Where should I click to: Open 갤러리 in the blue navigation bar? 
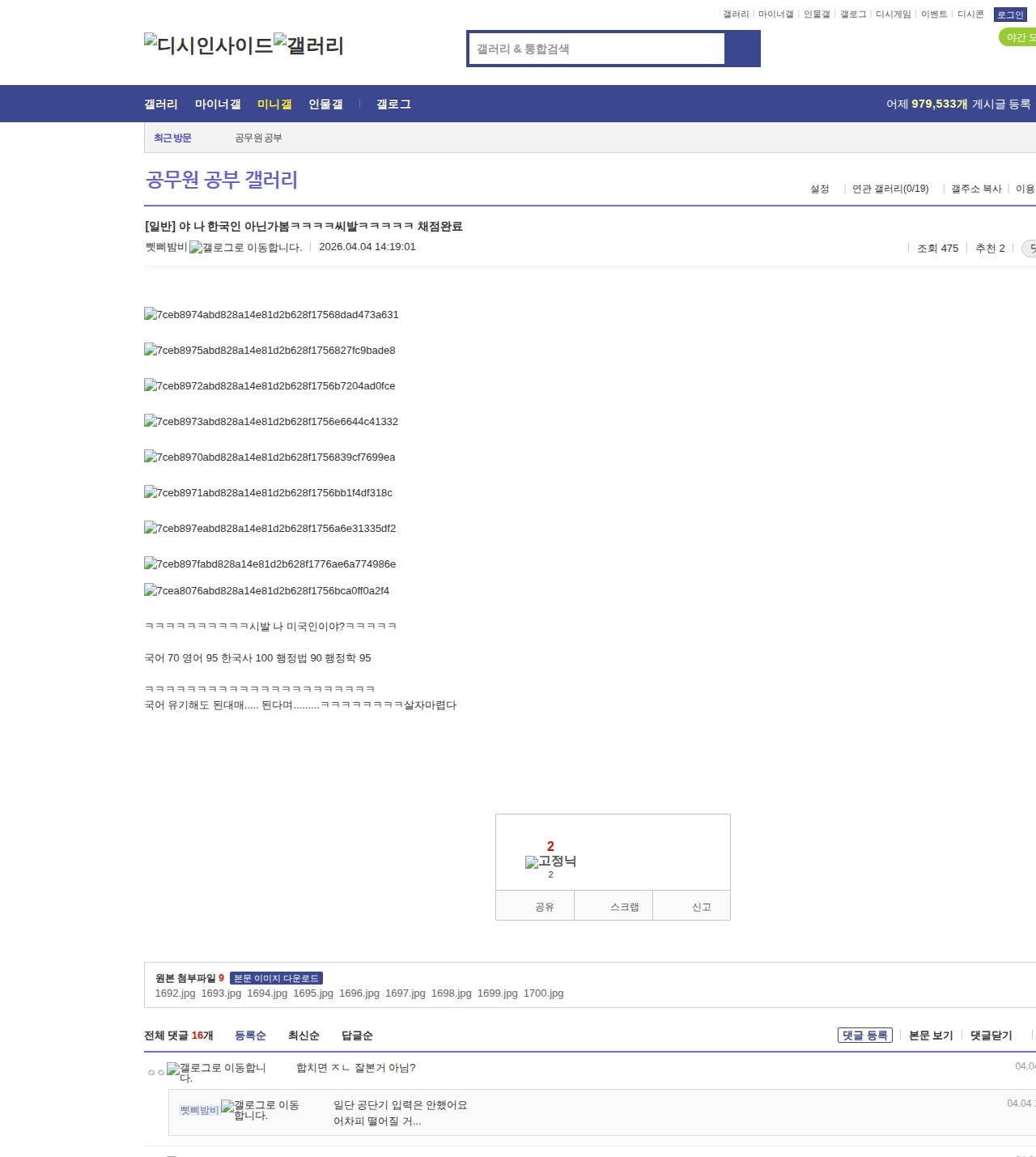(x=161, y=104)
